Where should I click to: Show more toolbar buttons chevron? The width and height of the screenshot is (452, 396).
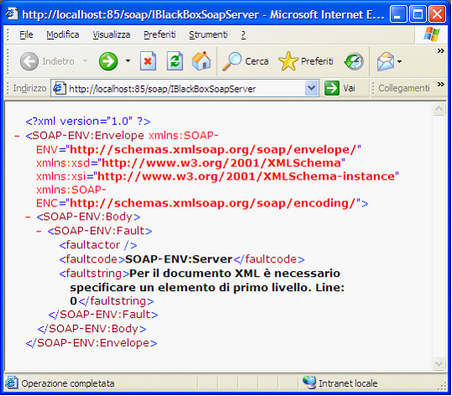pyautogui.click(x=441, y=51)
